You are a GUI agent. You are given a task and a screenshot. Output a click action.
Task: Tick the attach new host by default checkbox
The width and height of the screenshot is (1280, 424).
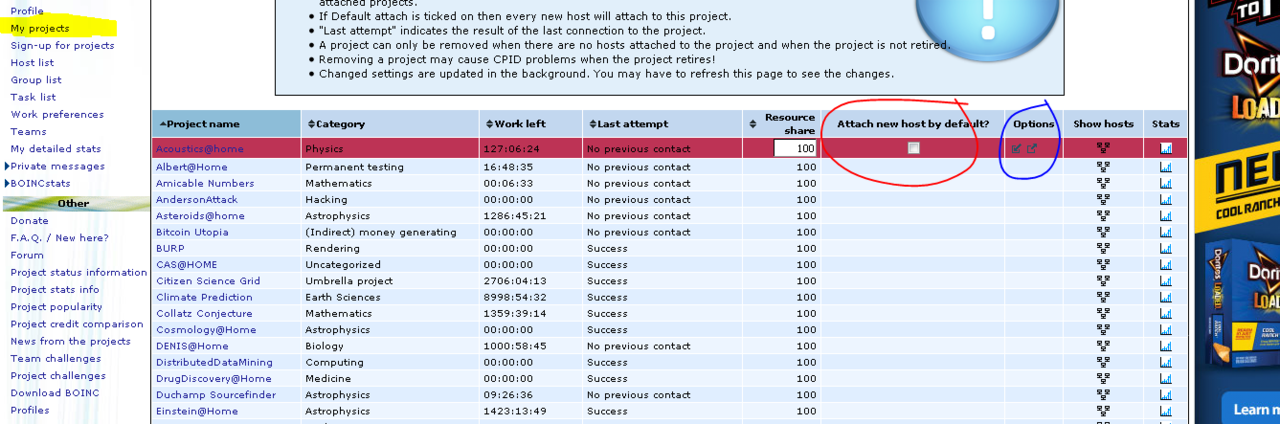[x=913, y=148]
